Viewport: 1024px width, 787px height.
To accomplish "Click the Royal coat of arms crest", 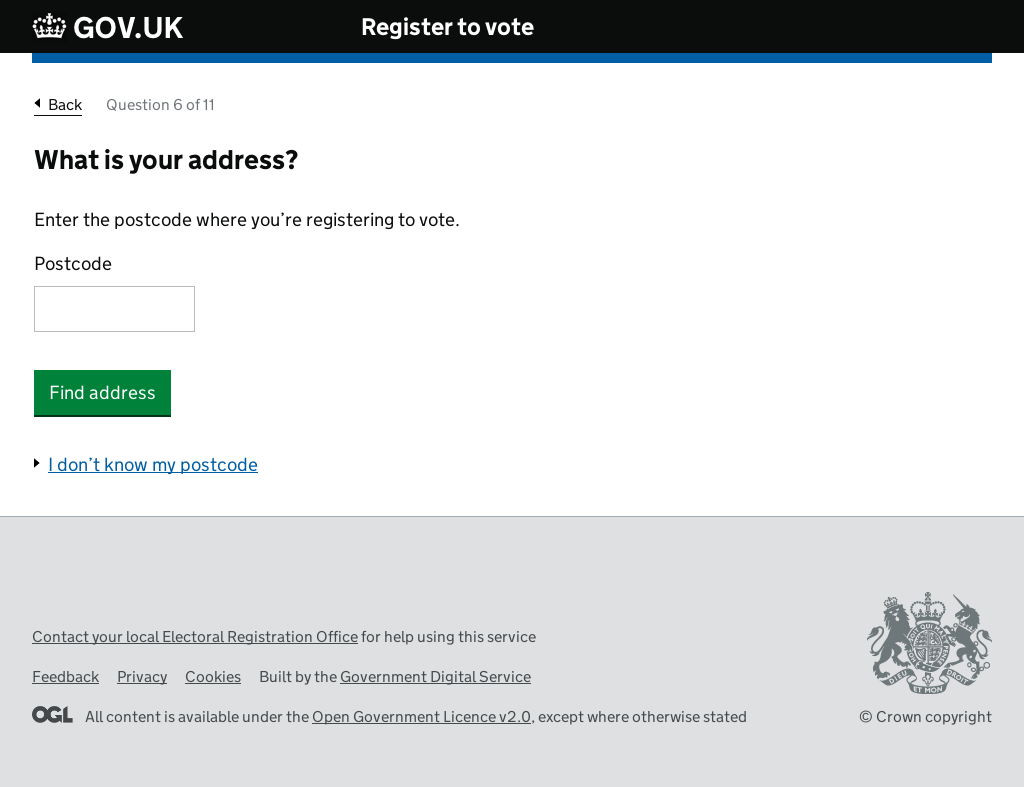I will coord(929,643).
